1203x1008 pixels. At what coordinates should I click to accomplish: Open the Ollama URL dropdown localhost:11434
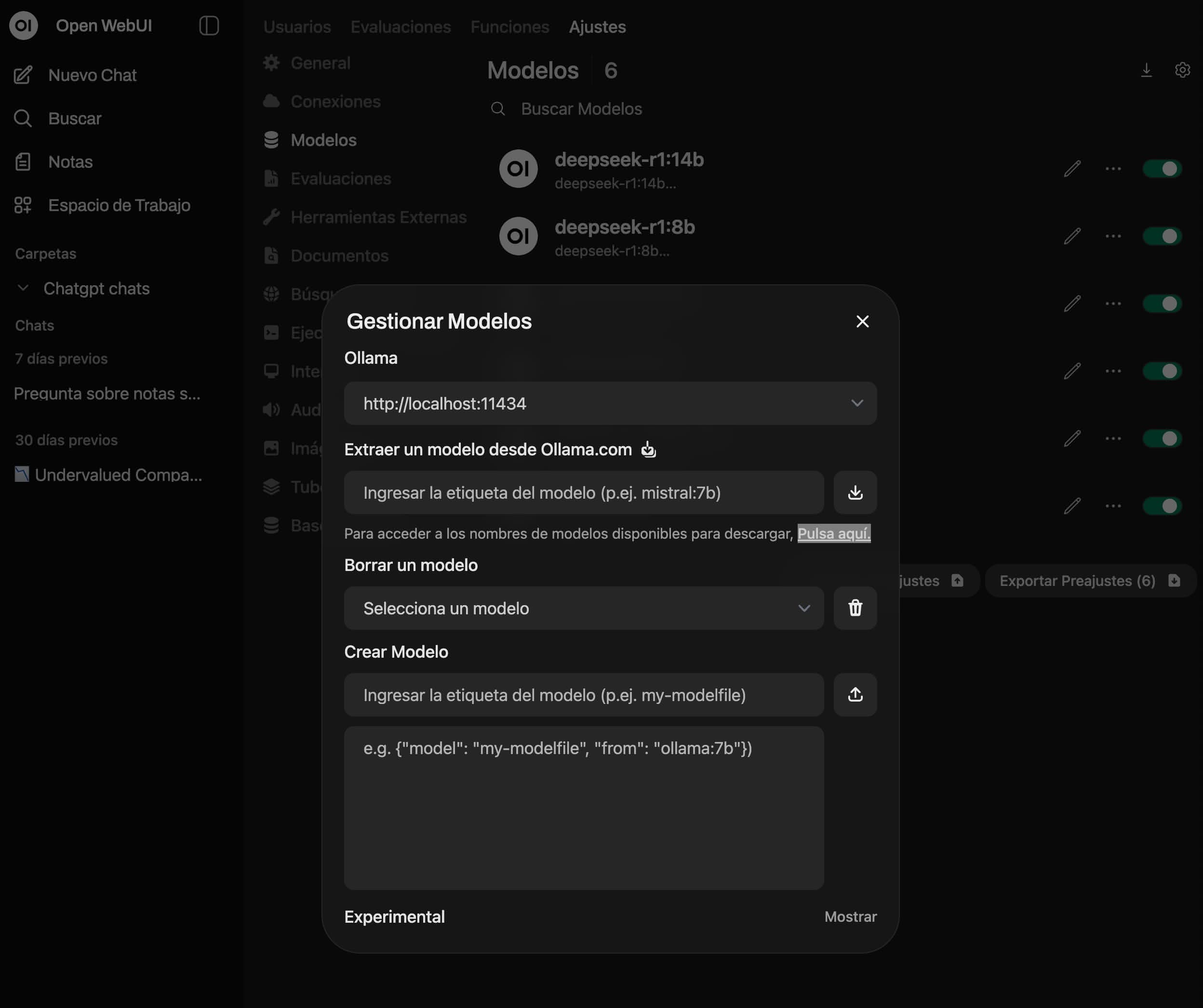[610, 404]
